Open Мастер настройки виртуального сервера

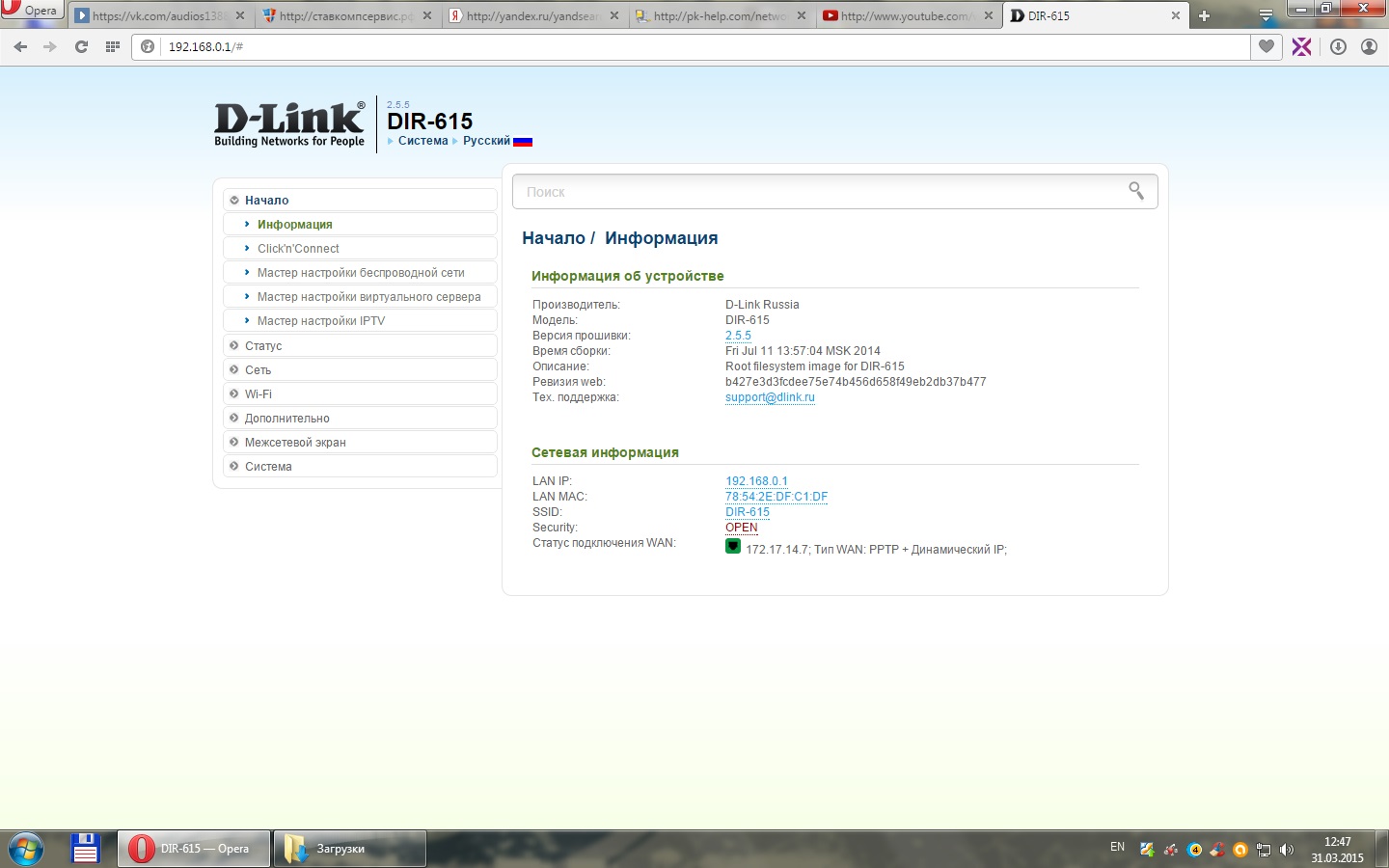pyautogui.click(x=360, y=296)
